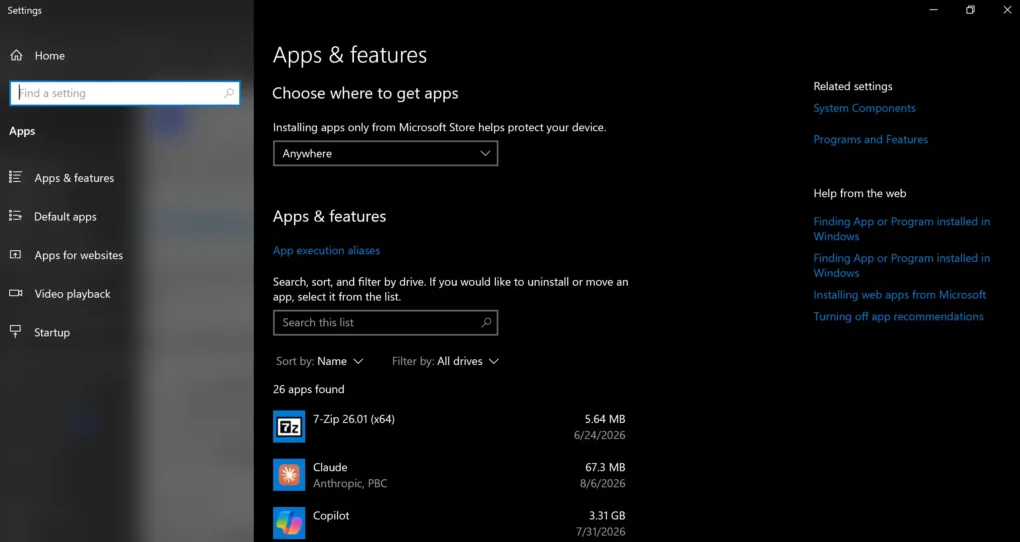Focus the Search this list field
This screenshot has height=542, width=1020.
click(385, 323)
